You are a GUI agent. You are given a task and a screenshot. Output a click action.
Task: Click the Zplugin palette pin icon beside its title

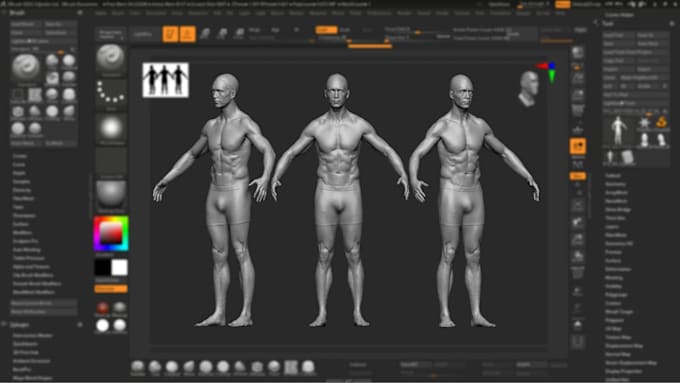point(80,324)
